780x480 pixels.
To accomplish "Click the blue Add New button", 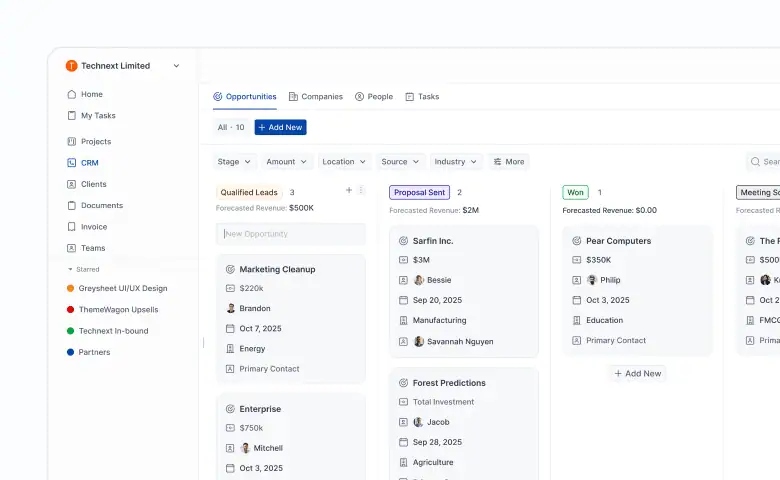I will tap(280, 128).
